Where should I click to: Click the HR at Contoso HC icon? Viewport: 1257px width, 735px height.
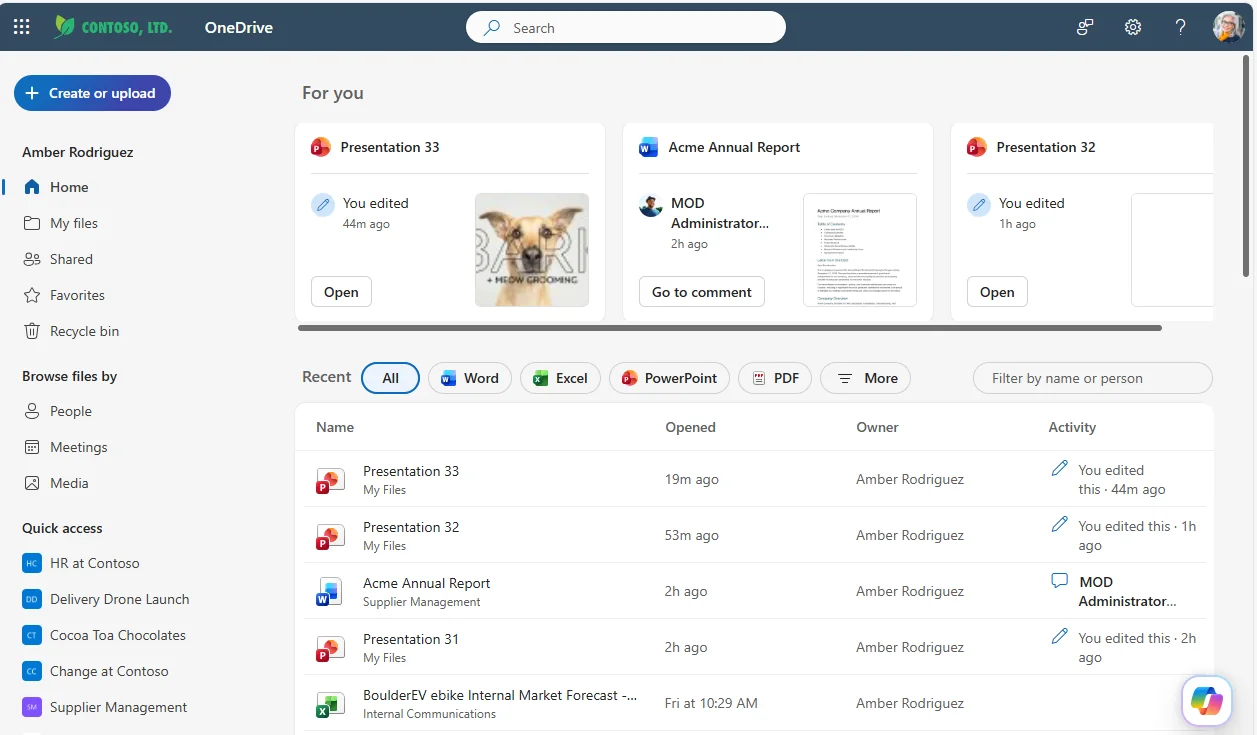pyautogui.click(x=32, y=563)
